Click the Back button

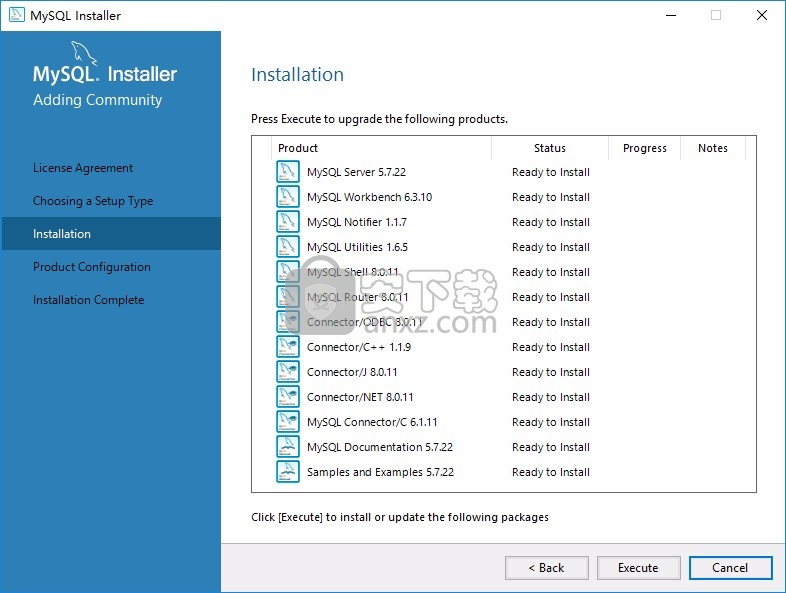pyautogui.click(x=547, y=568)
